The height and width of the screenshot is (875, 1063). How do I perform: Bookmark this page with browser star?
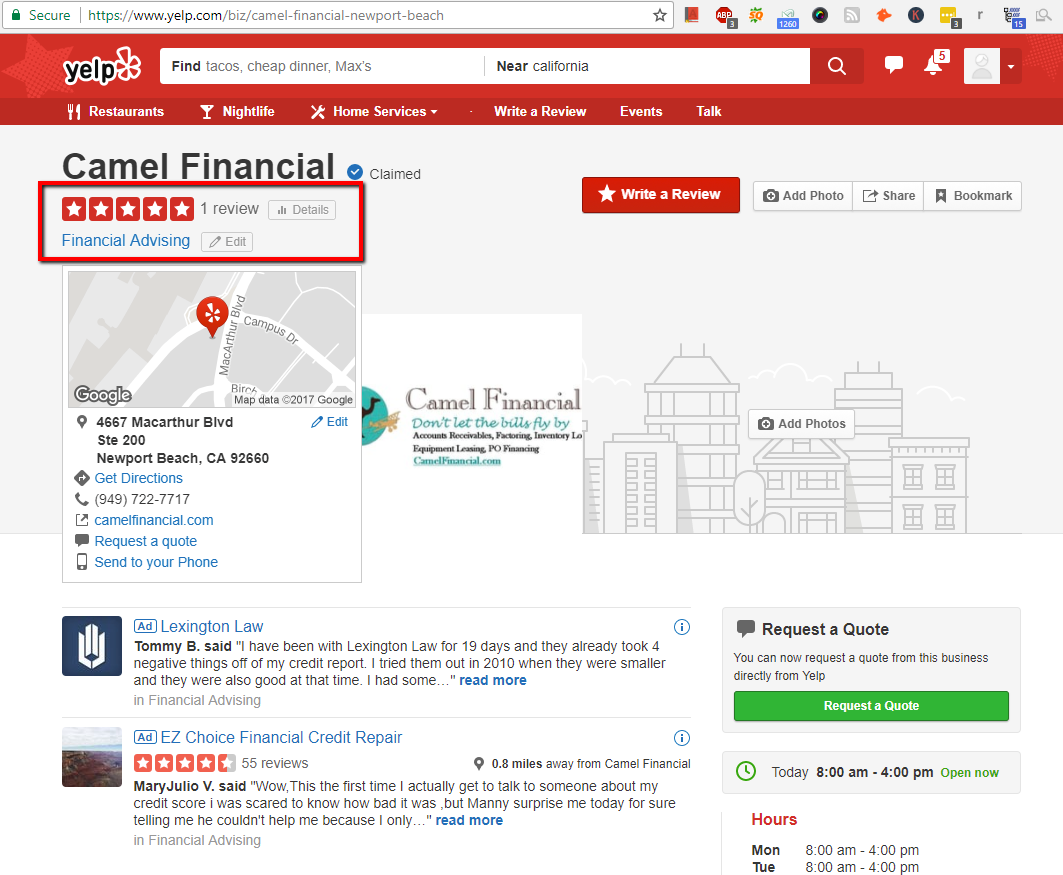coord(660,15)
